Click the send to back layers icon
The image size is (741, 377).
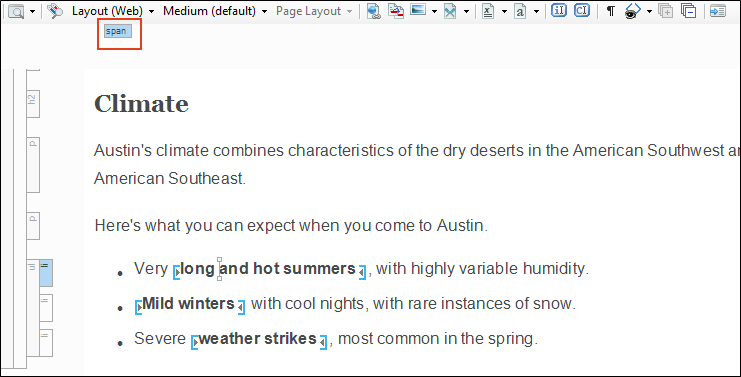pyautogui.click(x=688, y=11)
